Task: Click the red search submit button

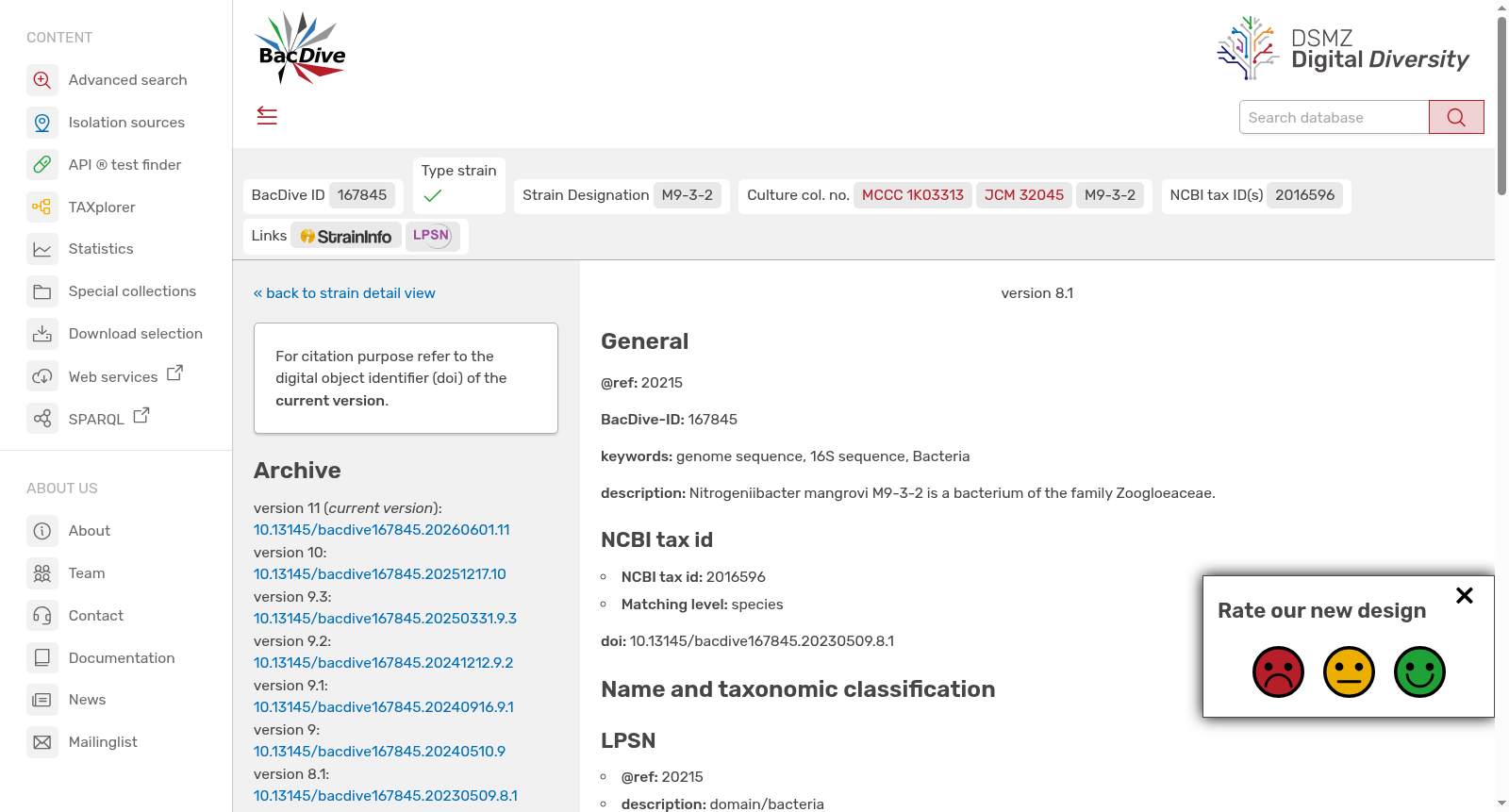Action: (x=1456, y=117)
